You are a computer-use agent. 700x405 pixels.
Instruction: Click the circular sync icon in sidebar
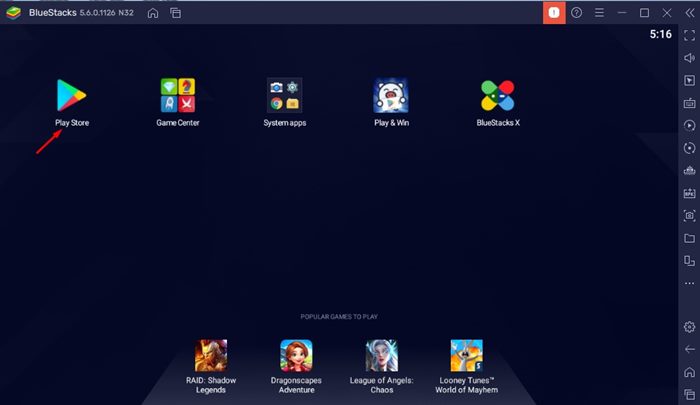point(689,148)
